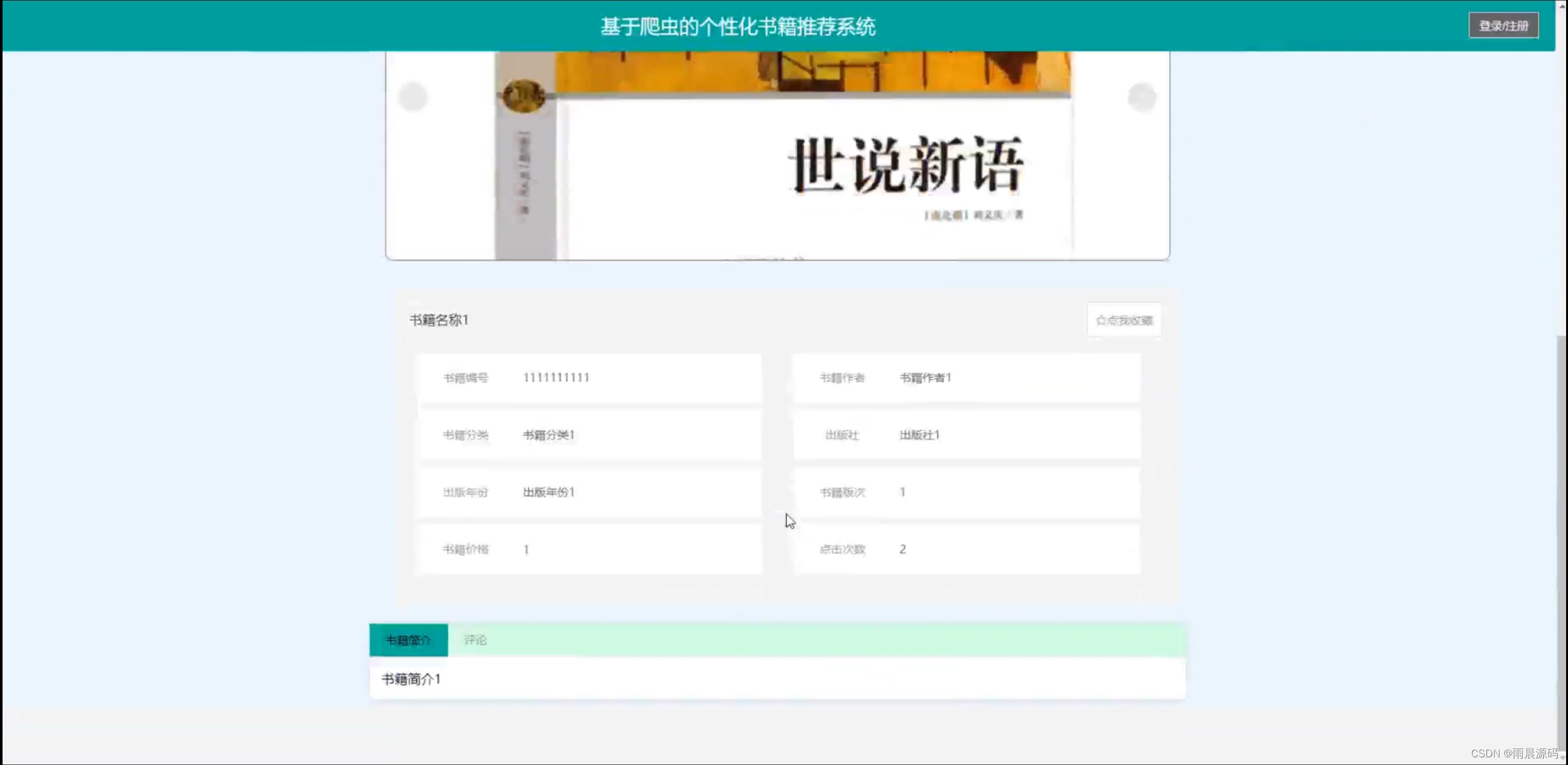The height and width of the screenshot is (765, 1568).
Task: Select the intro text 书籍简介1
Action: [410, 679]
